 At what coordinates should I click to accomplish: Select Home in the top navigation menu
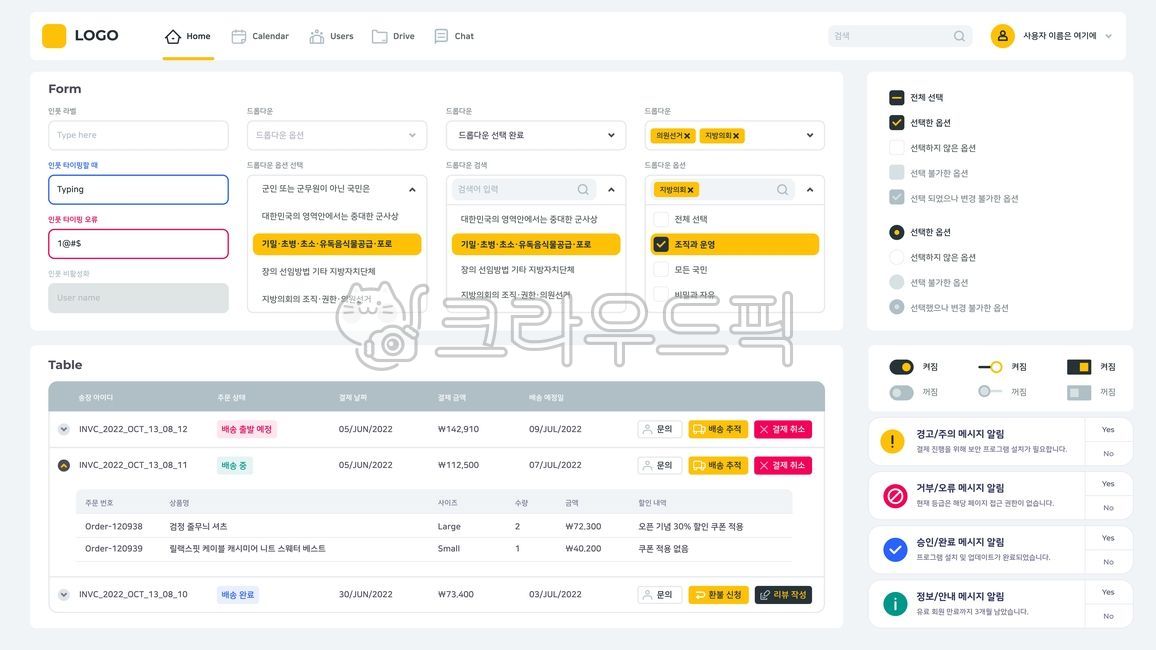pos(188,35)
